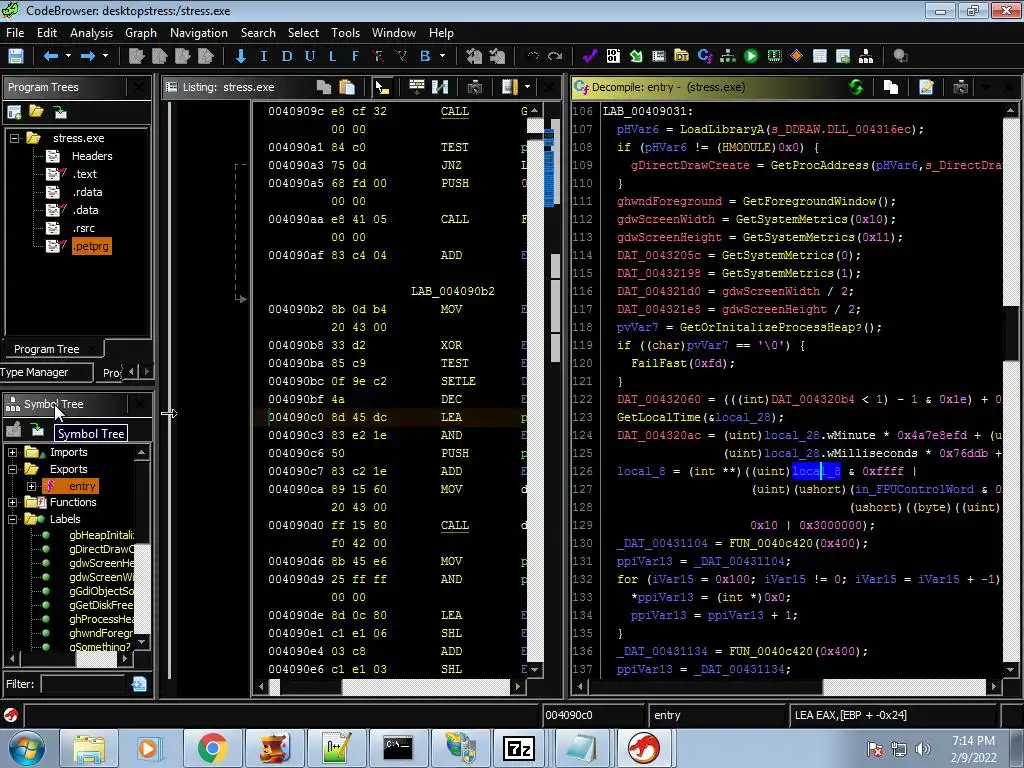The height and width of the screenshot is (768, 1024).
Task: Jump to next instruction with the I icon
Action: 264,56
